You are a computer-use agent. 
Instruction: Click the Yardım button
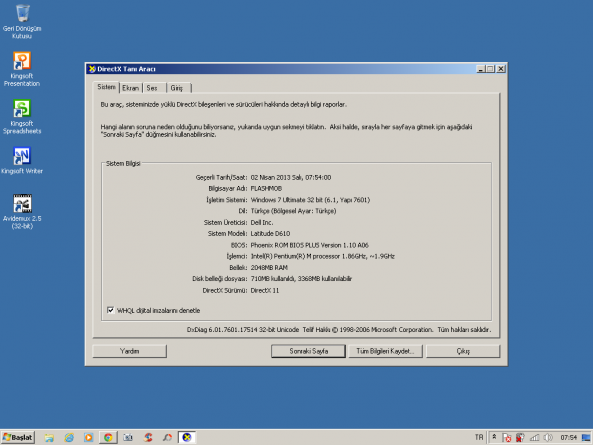point(129,351)
